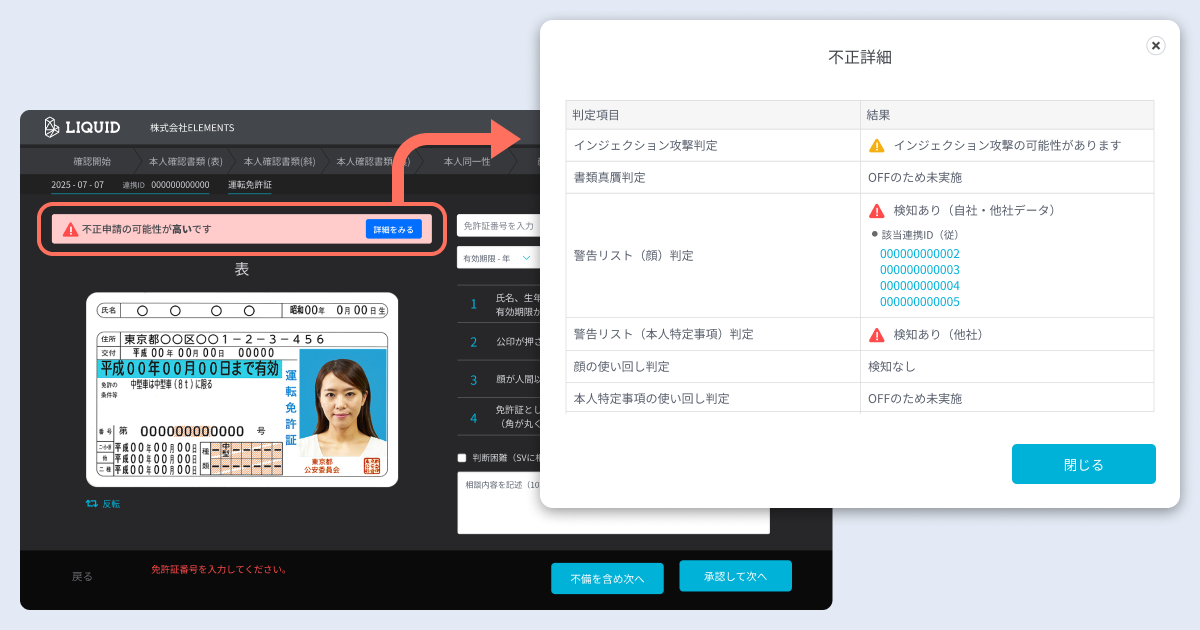Click the warning icon beside 検知あり（他社）
The height and width of the screenshot is (630, 1200).
(x=875, y=336)
